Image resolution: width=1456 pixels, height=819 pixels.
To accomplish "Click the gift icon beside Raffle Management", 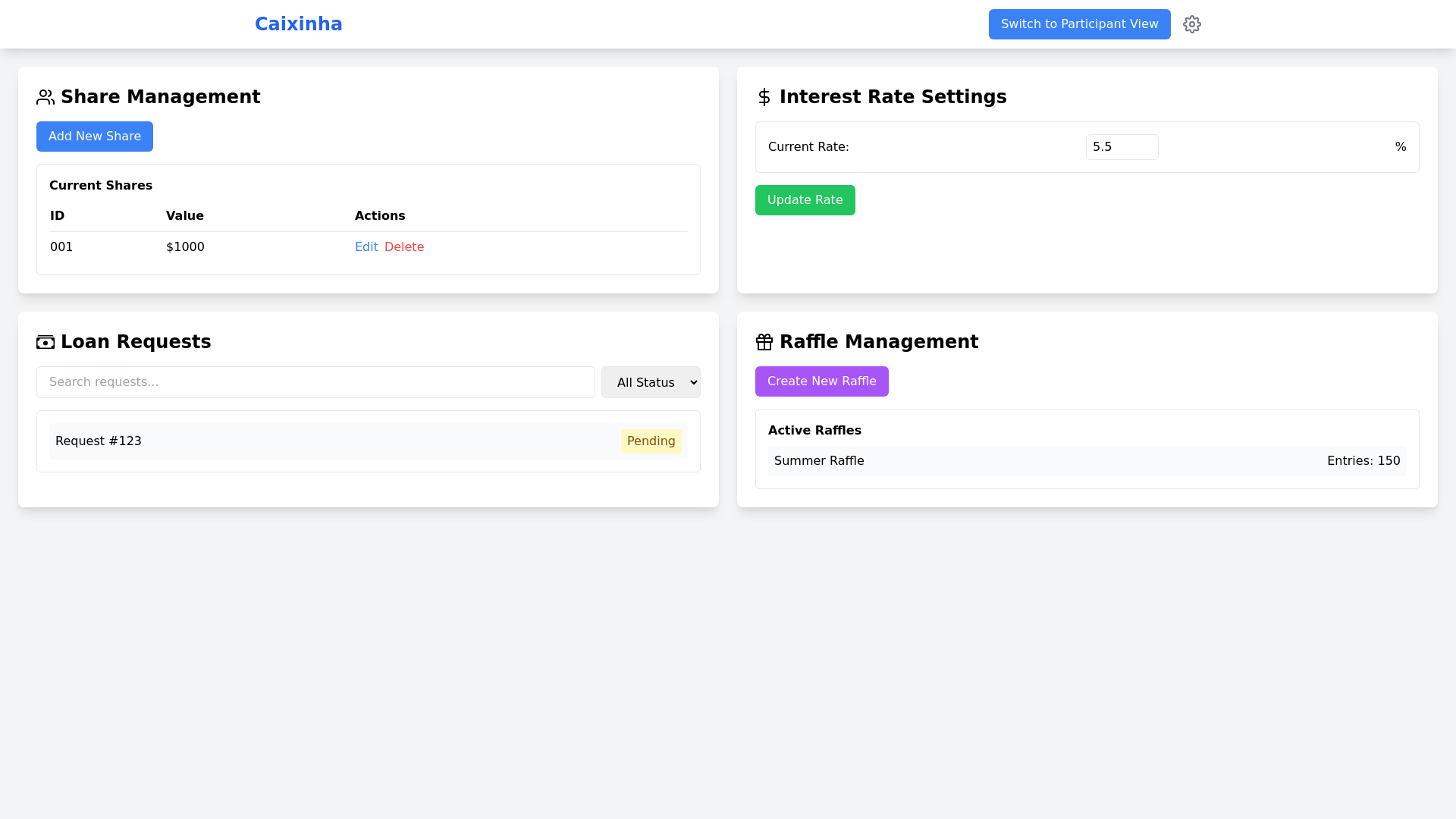I will click(764, 341).
